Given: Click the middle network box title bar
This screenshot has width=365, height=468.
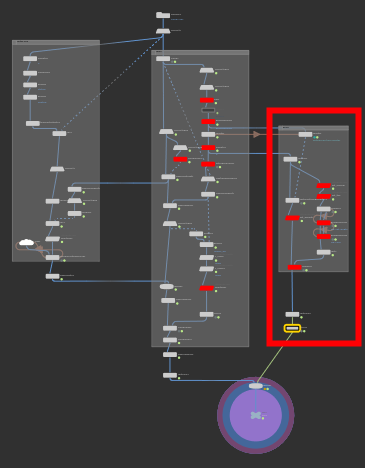Looking at the screenshot, I should [200, 52].
